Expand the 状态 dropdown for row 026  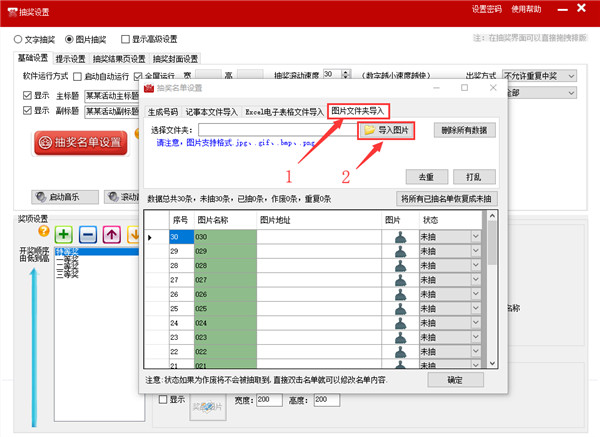click(475, 295)
